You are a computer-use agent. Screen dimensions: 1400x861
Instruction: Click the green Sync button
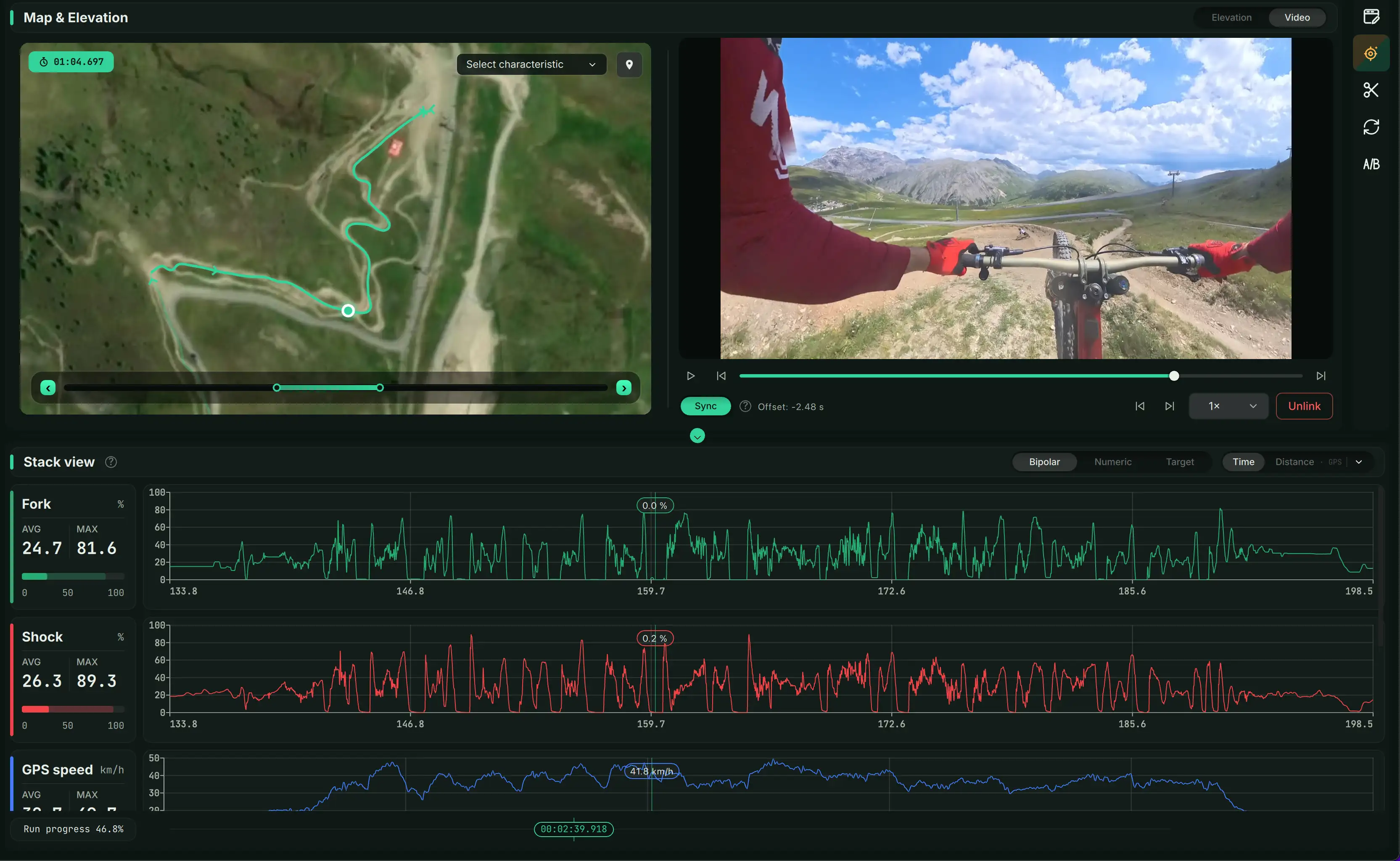[705, 406]
